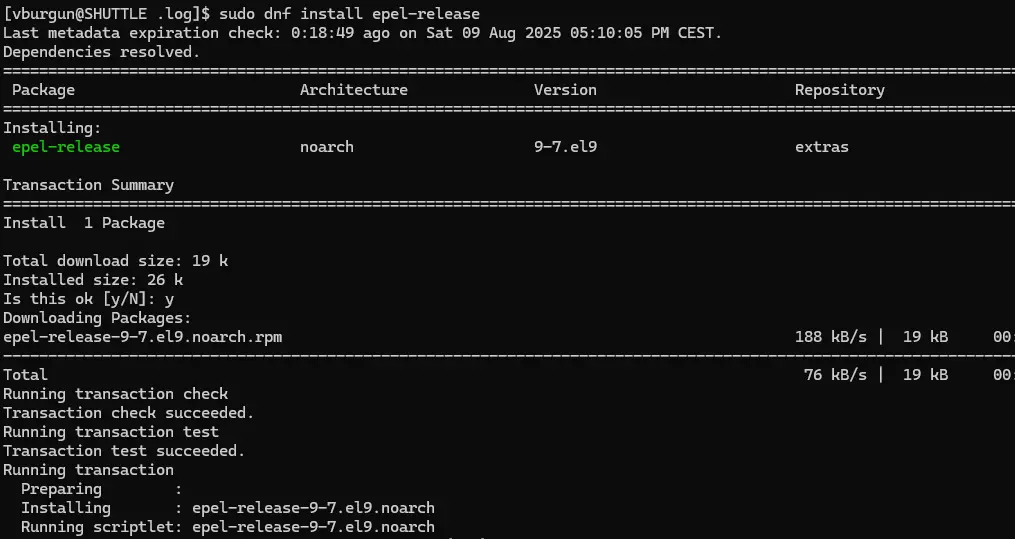The image size is (1015, 539).
Task: Click the green epel-release package name
Action: 65,147
